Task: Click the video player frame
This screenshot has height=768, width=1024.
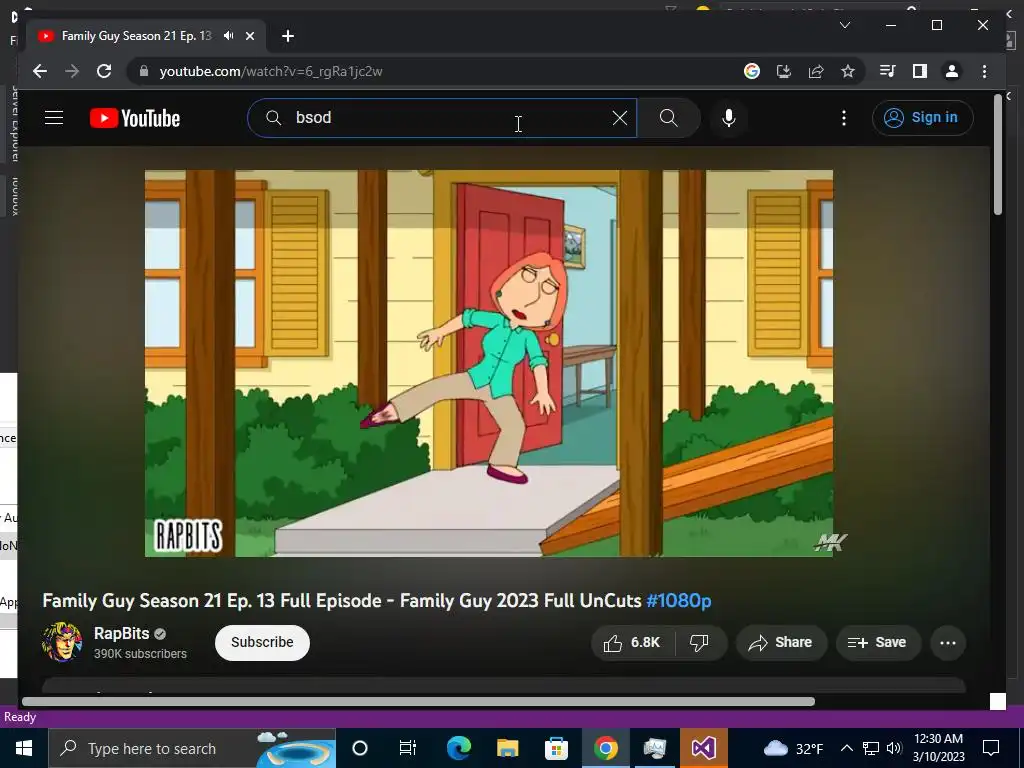Action: click(488, 363)
